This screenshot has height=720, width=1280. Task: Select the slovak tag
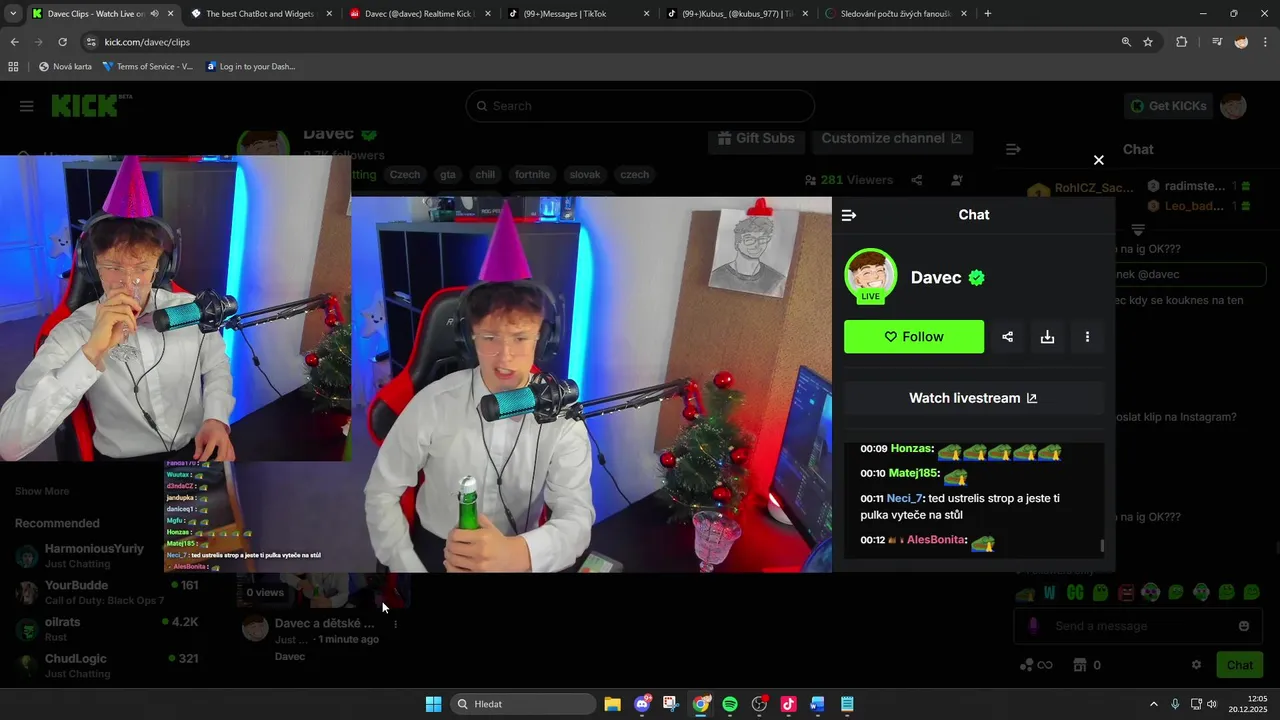click(585, 174)
